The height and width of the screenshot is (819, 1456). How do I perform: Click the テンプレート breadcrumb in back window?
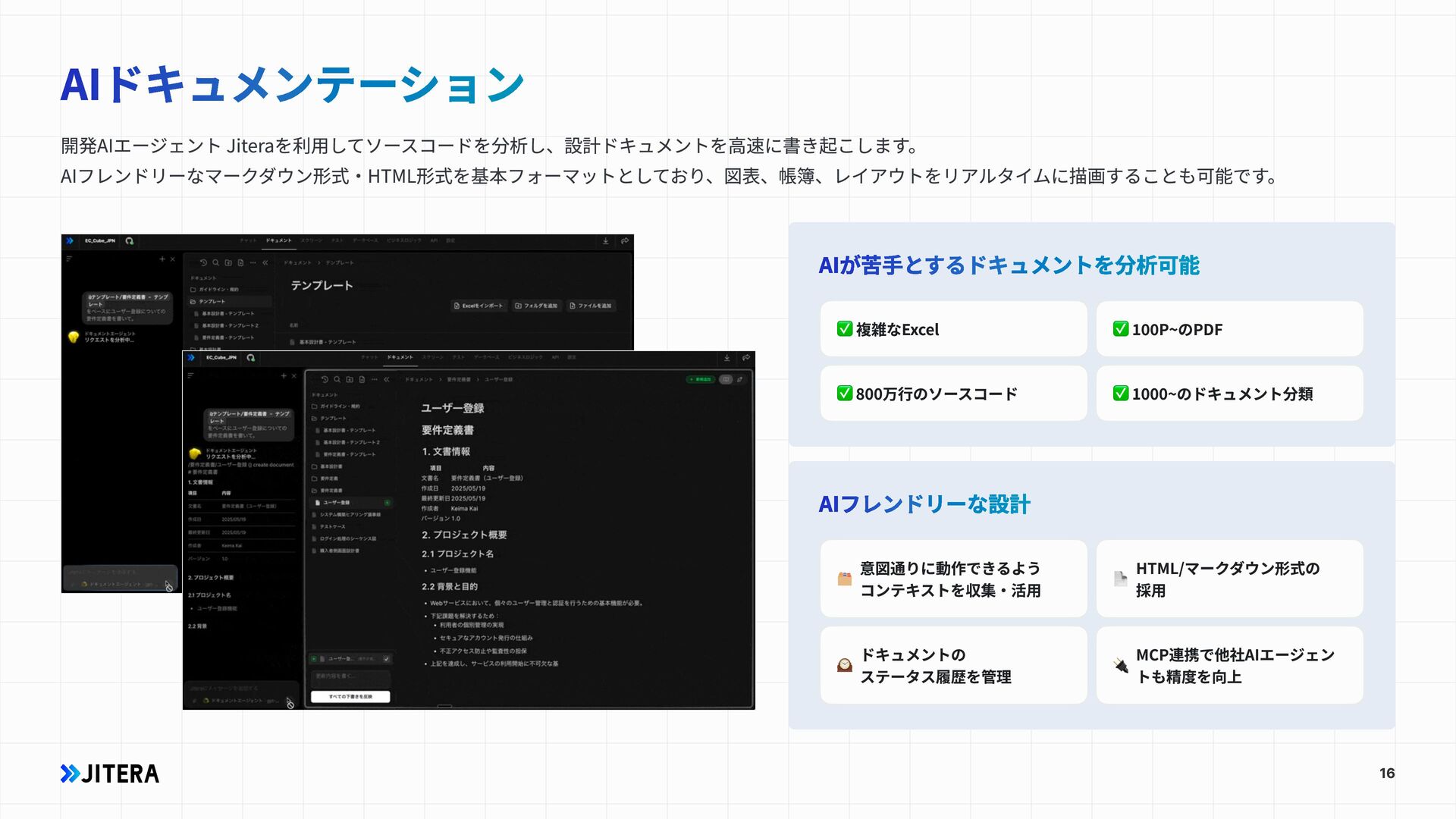[x=340, y=262]
